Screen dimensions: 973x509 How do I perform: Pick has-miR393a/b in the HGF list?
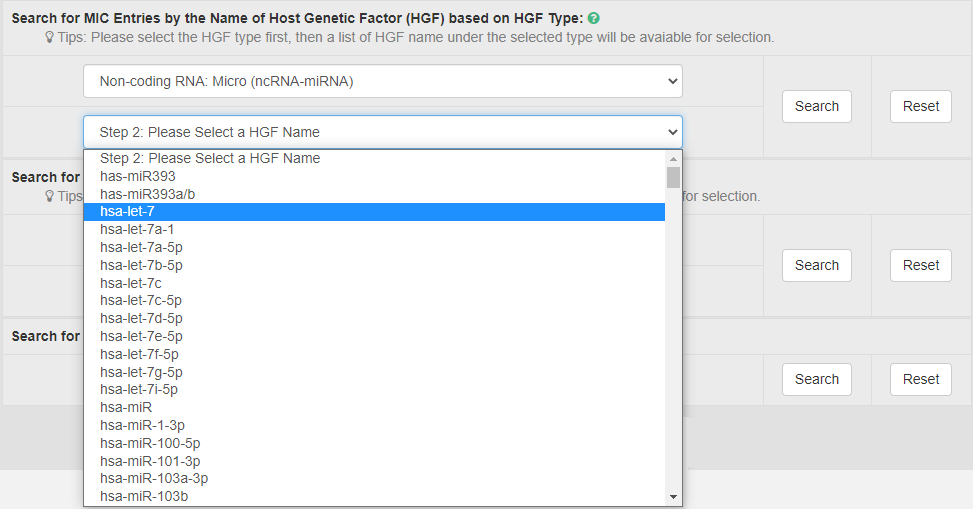coord(148,194)
